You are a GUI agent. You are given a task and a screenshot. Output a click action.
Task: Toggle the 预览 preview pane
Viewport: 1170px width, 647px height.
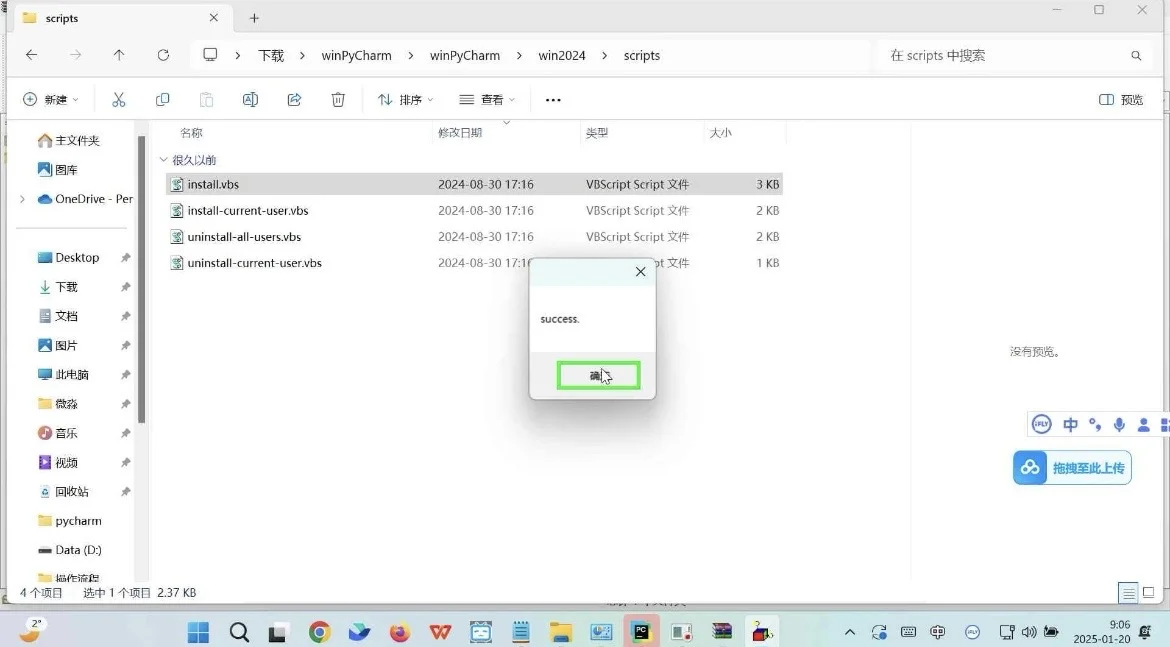tap(1119, 99)
